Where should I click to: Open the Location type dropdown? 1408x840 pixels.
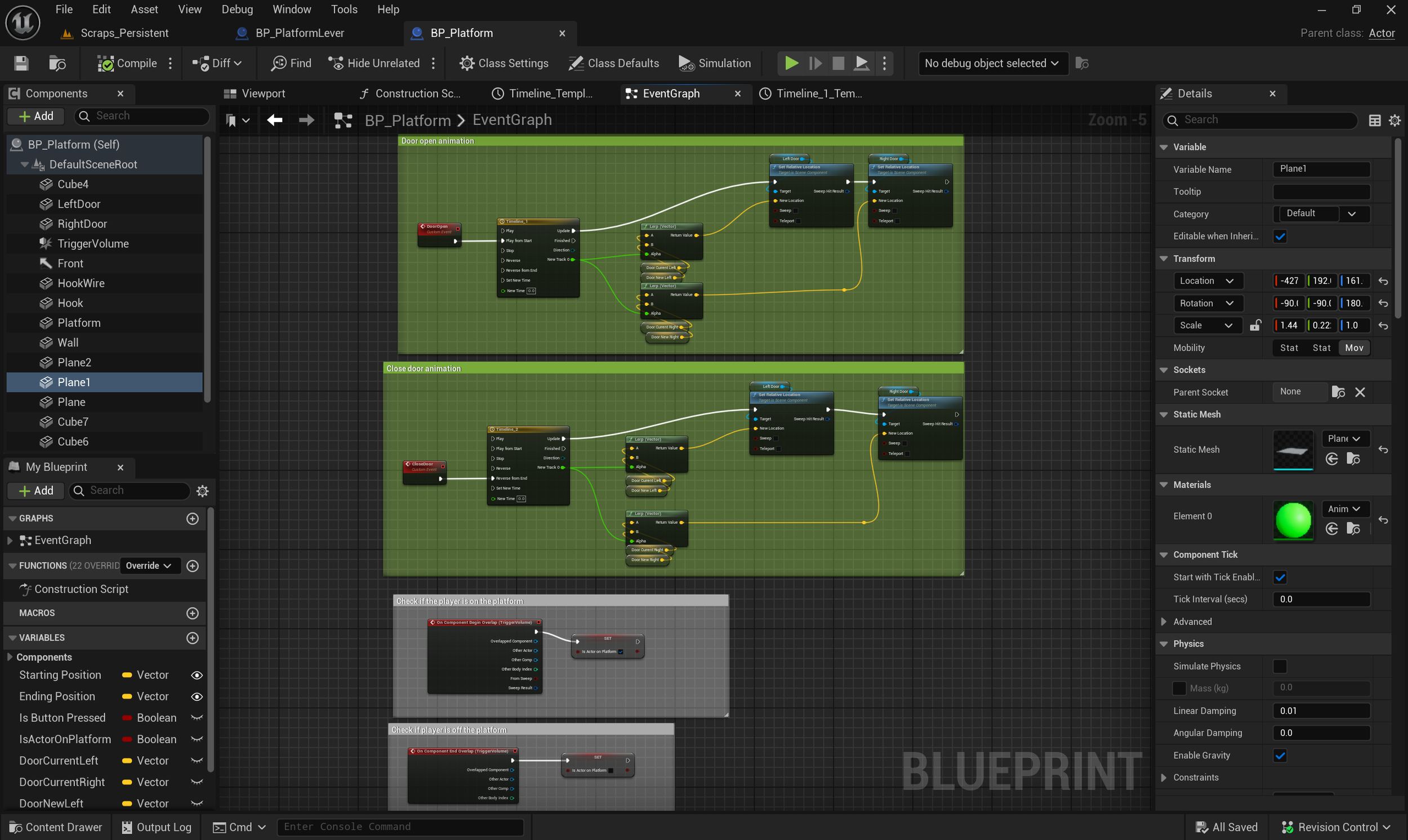[1208, 281]
